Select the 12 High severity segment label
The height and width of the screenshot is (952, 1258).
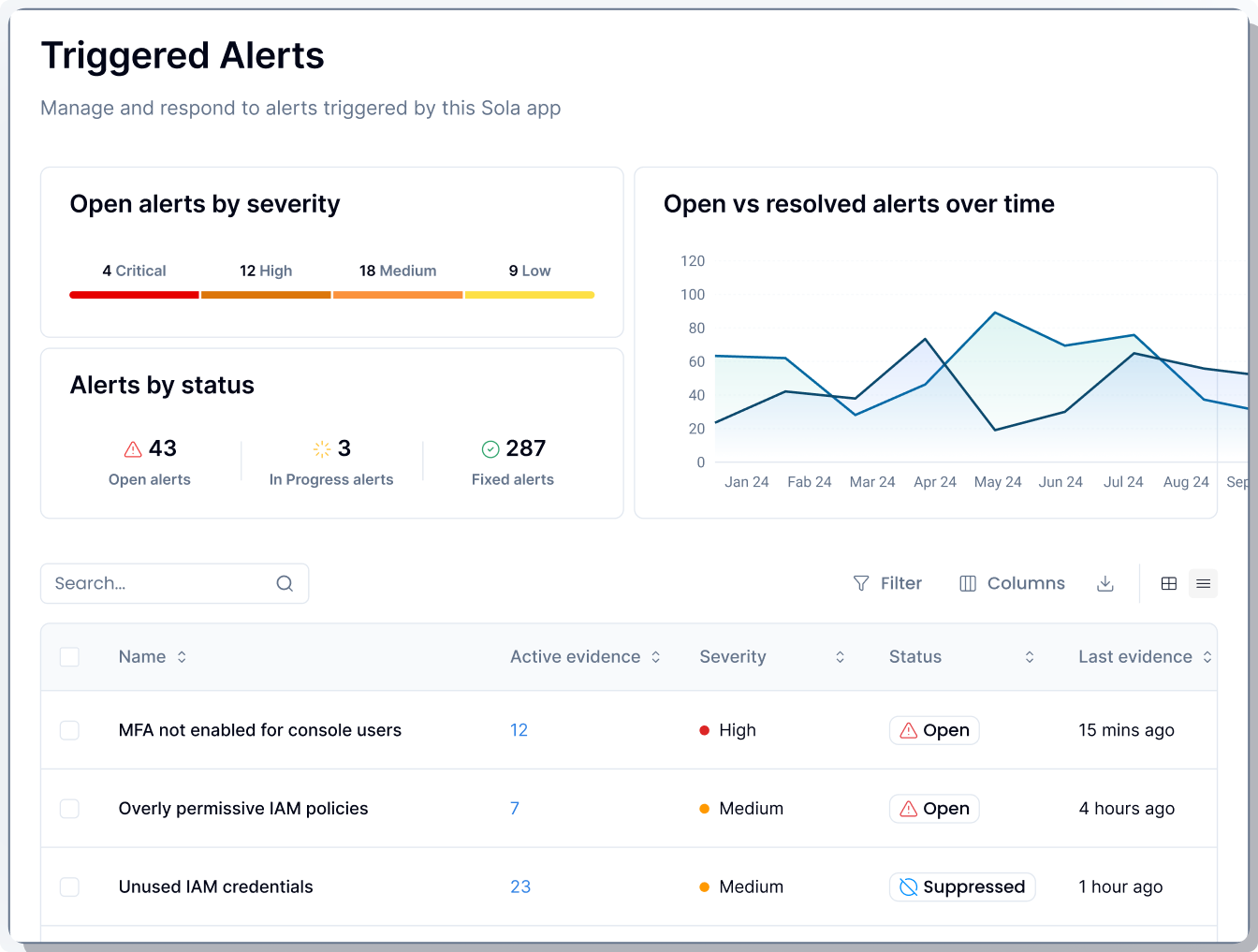[266, 271]
